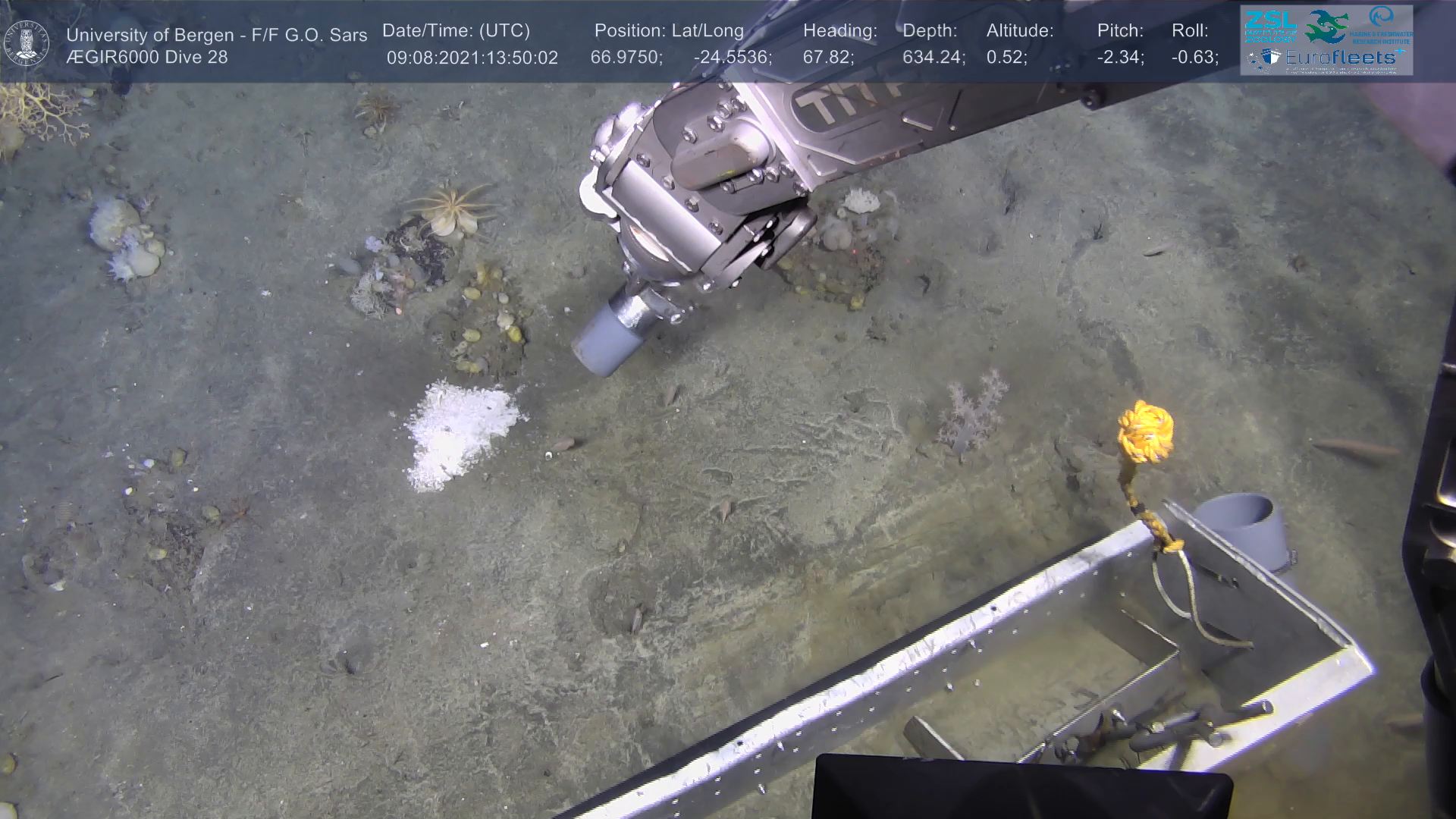1456x819 pixels.
Task: Click the University of Bergen owl seal
Action: click(27, 43)
